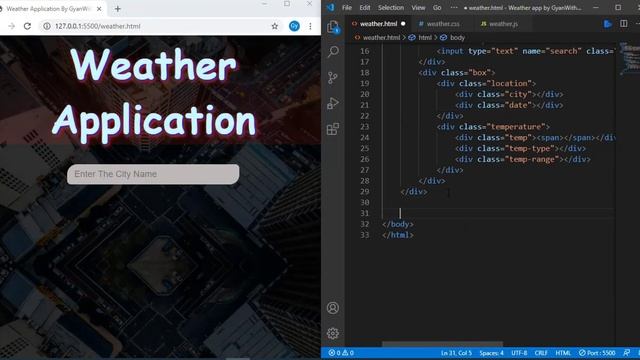Screen dimensions: 640x360
Task: Go forward in Chrome
Action: (11, 26)
